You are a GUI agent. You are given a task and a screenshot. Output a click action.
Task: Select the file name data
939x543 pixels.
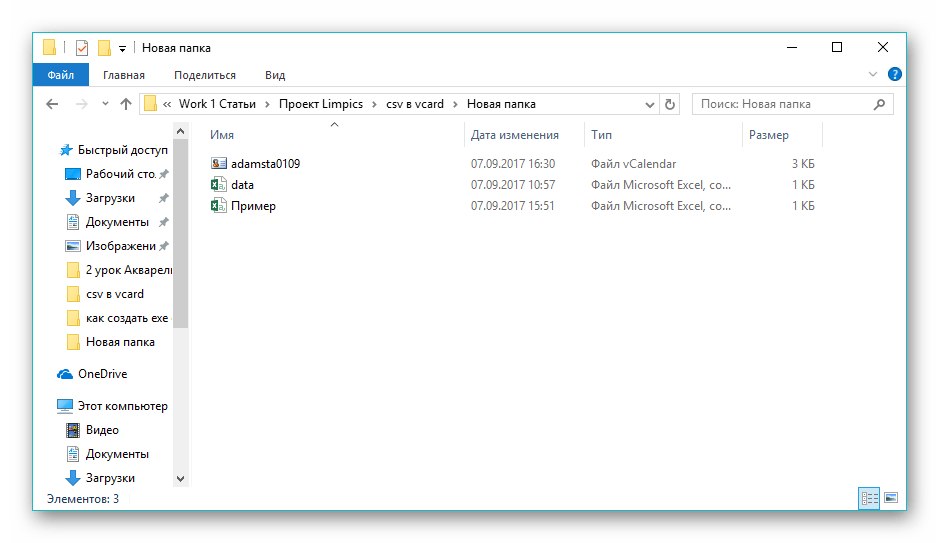point(243,184)
